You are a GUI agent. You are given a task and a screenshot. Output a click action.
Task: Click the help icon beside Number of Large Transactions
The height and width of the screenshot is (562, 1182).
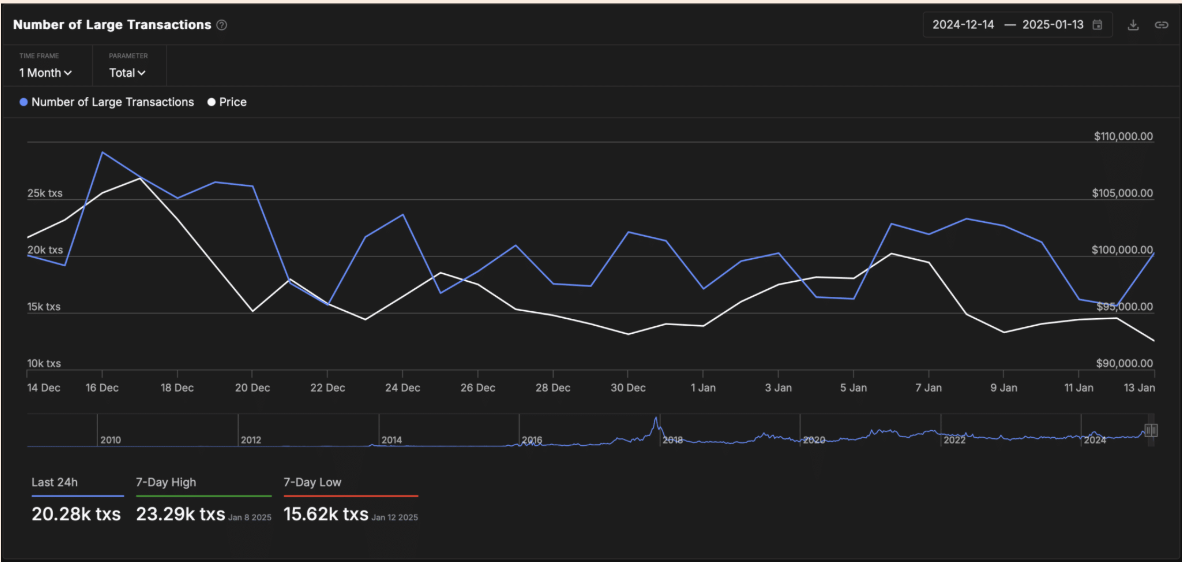pos(222,25)
